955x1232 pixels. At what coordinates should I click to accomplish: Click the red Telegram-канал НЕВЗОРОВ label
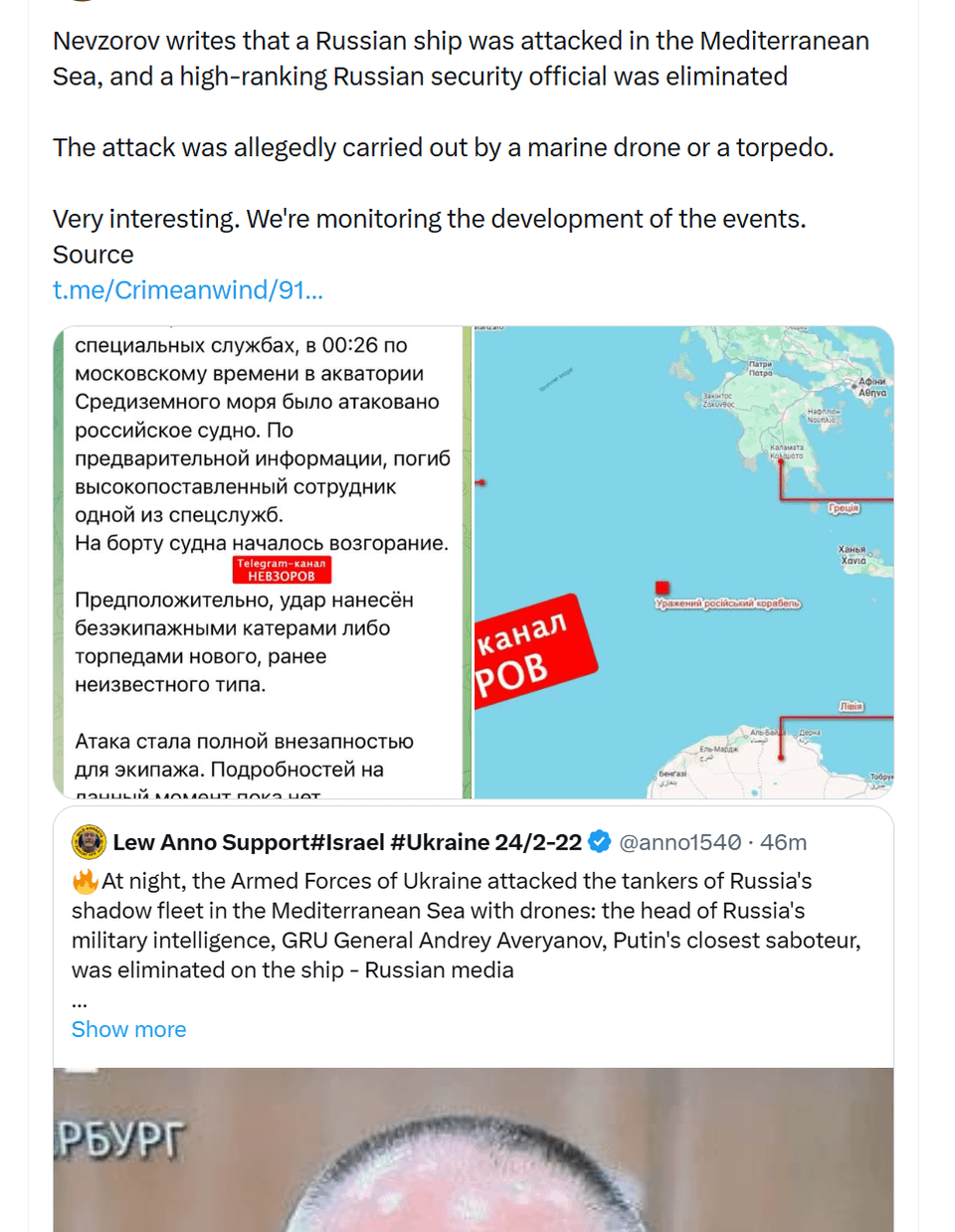282,570
